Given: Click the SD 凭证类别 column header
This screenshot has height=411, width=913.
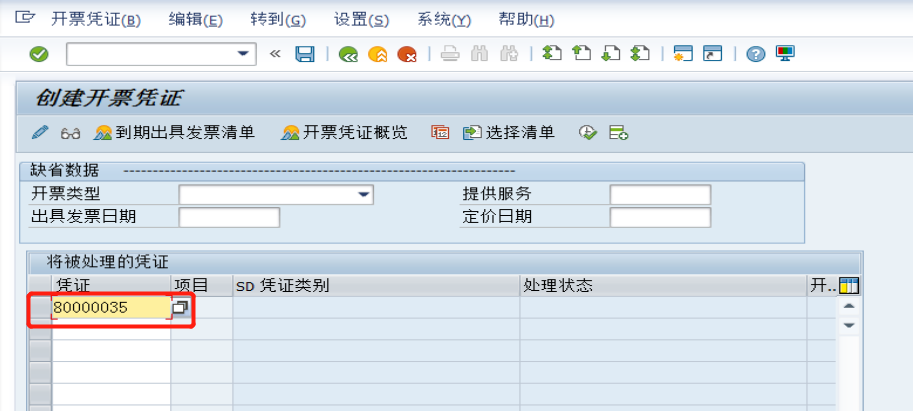Looking at the screenshot, I should click(x=376, y=285).
